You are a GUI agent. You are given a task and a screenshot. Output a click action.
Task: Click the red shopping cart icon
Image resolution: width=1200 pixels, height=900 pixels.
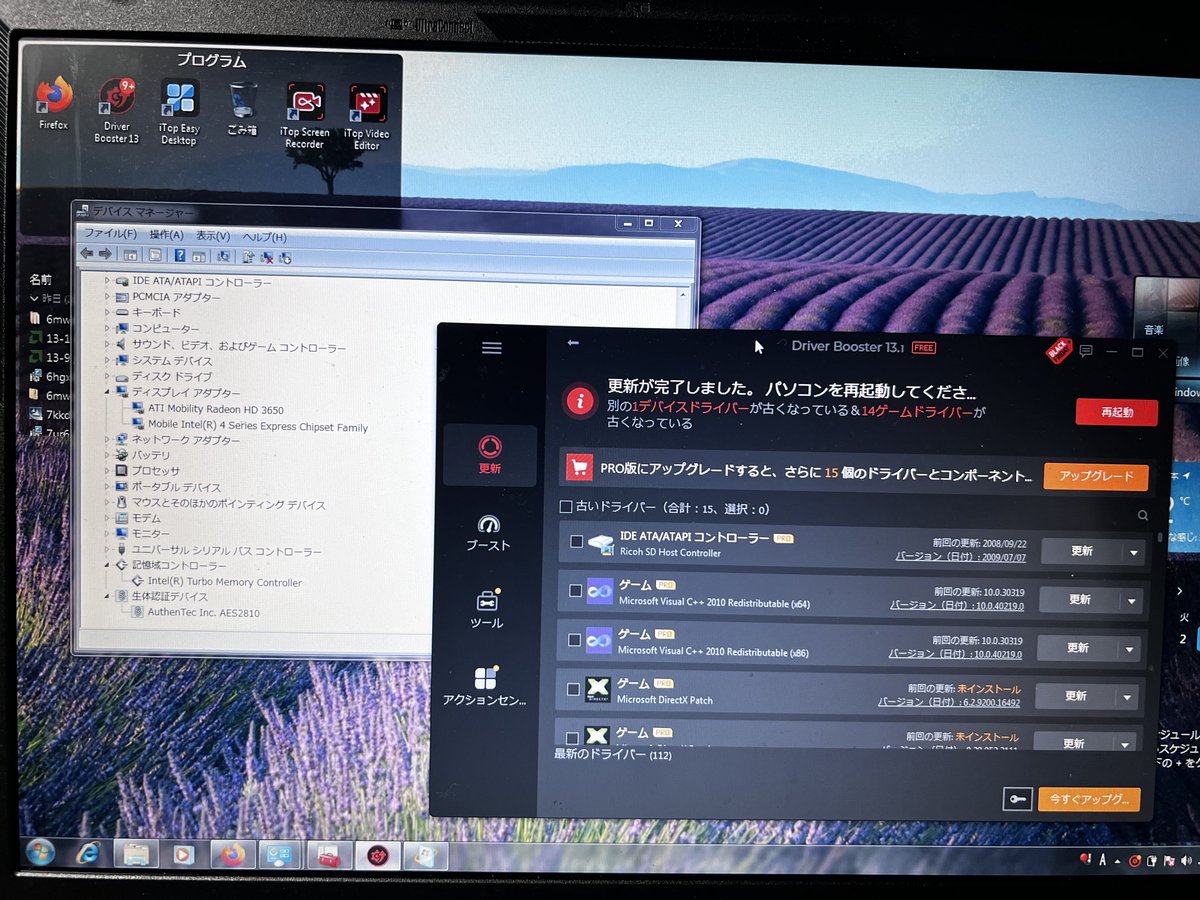tap(579, 467)
